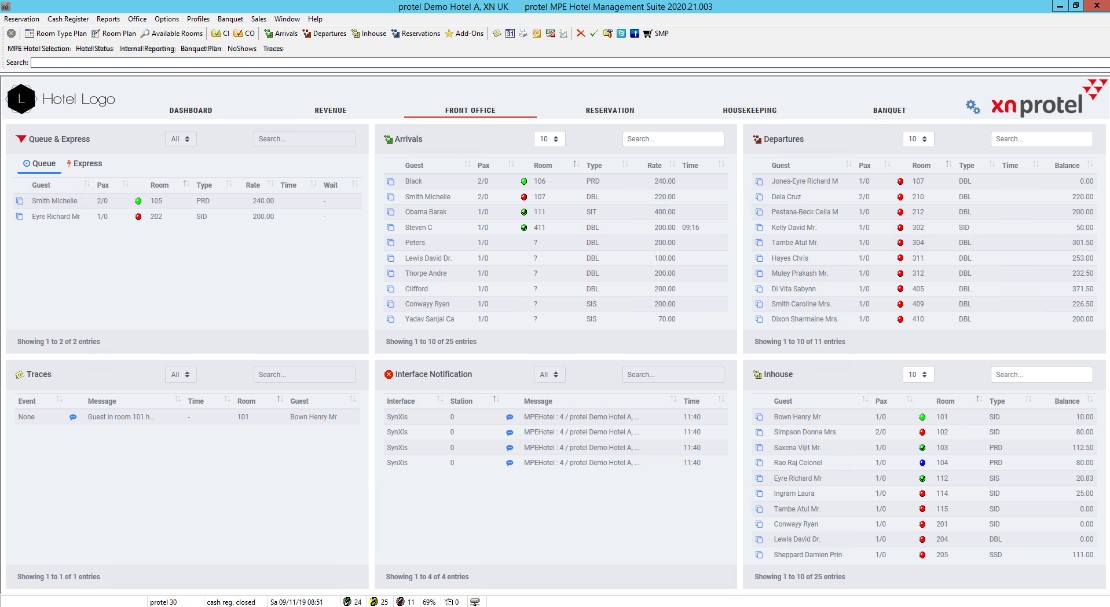
Task: Click the Available Rooms toolbar icon
Action: coord(171,33)
